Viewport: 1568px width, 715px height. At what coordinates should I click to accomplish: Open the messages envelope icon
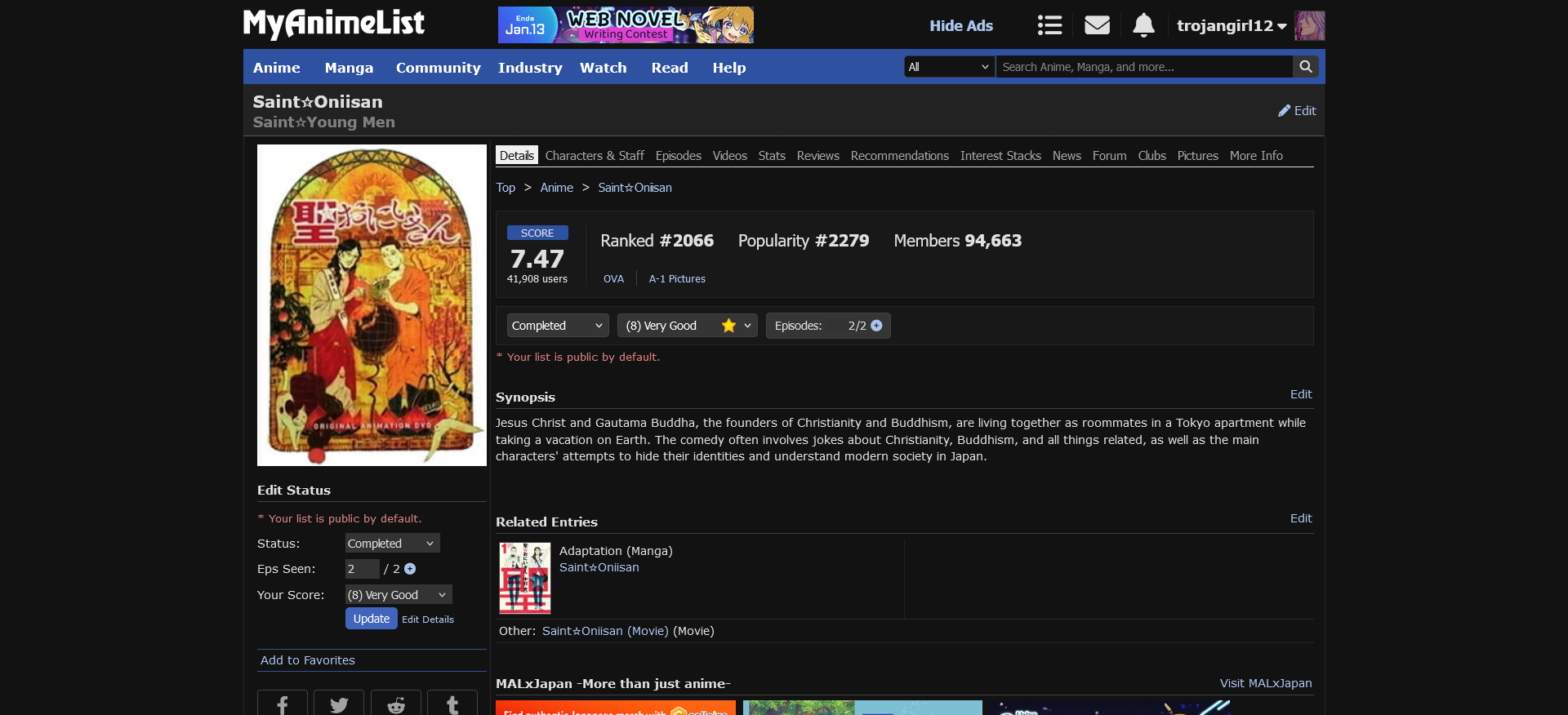click(1097, 25)
